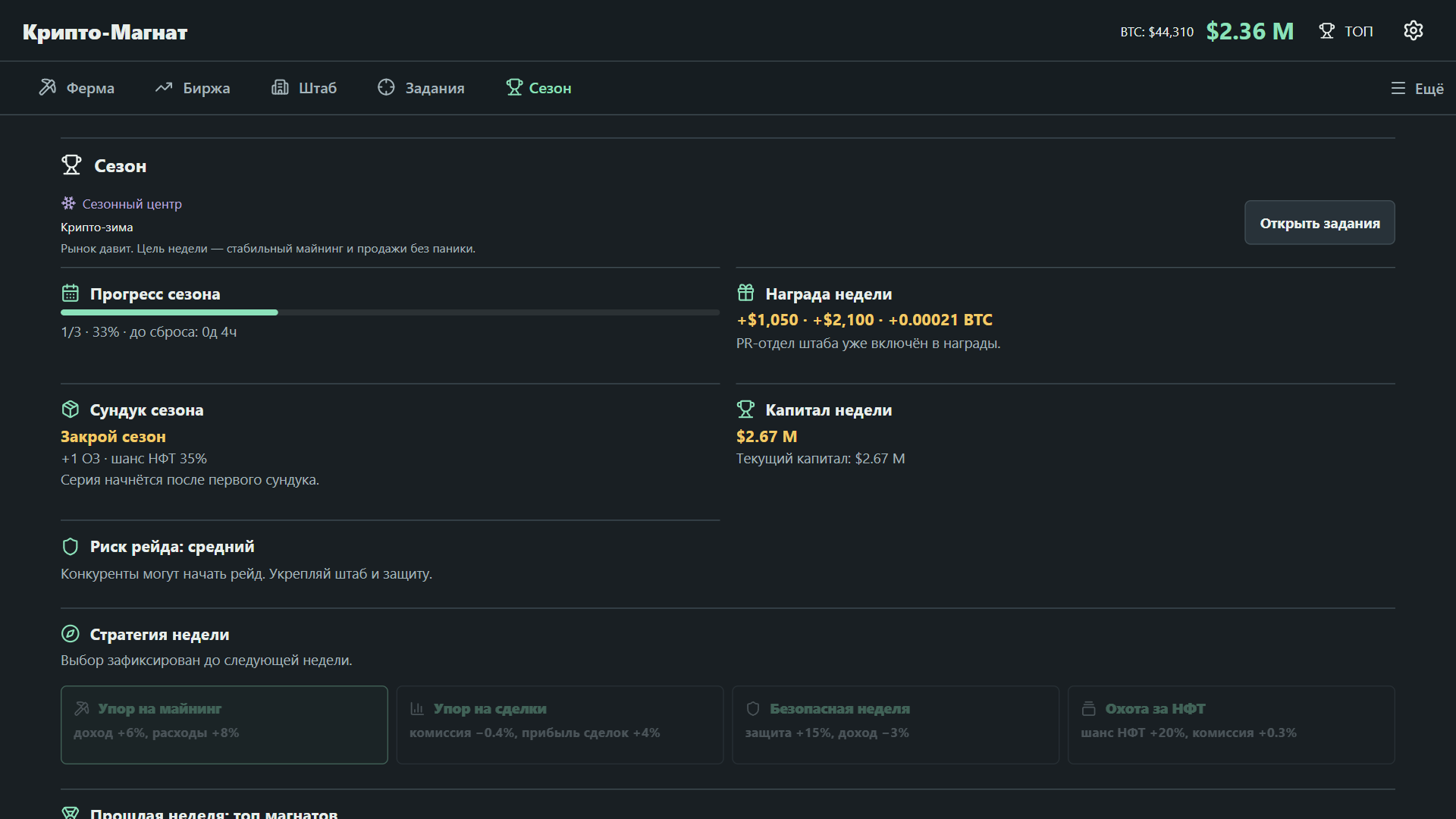1456x819 pixels.
Task: Go to the Штаб tab
Action: [x=304, y=88]
